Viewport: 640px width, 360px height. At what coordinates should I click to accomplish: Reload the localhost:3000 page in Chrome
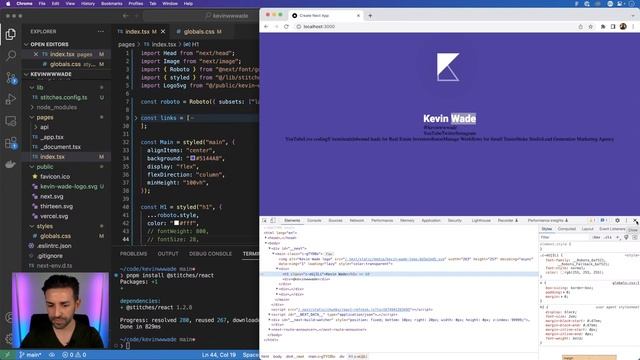(x=287, y=27)
